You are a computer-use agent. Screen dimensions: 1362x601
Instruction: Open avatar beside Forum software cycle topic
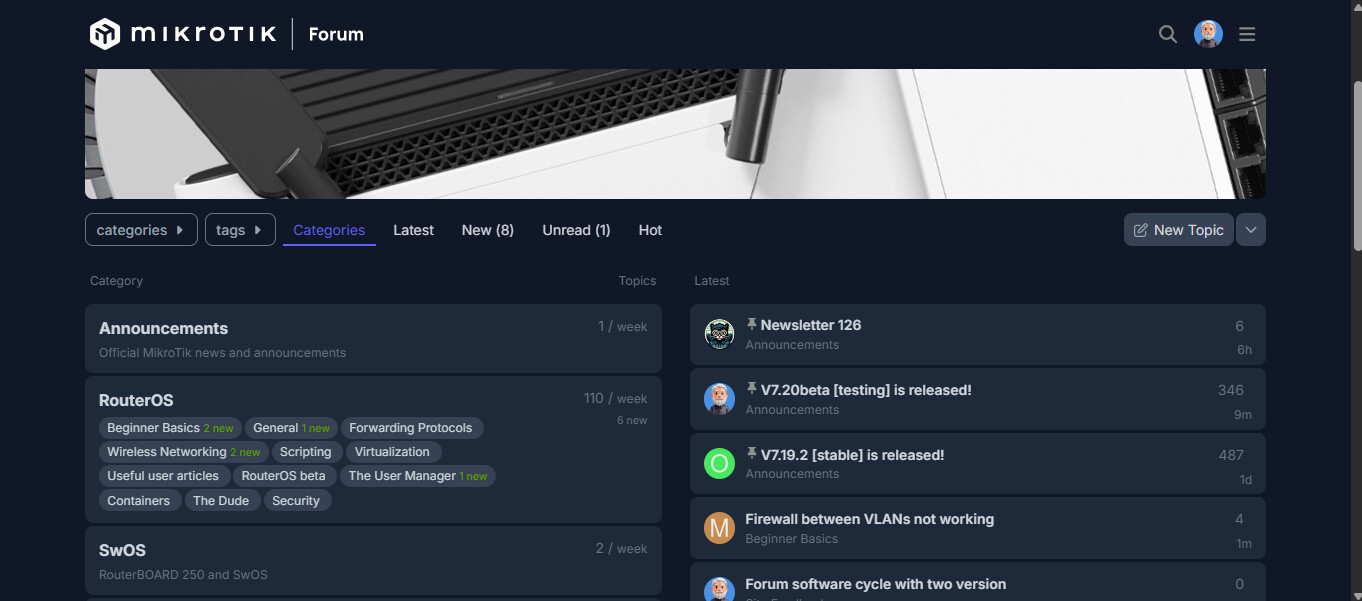pyautogui.click(x=720, y=589)
